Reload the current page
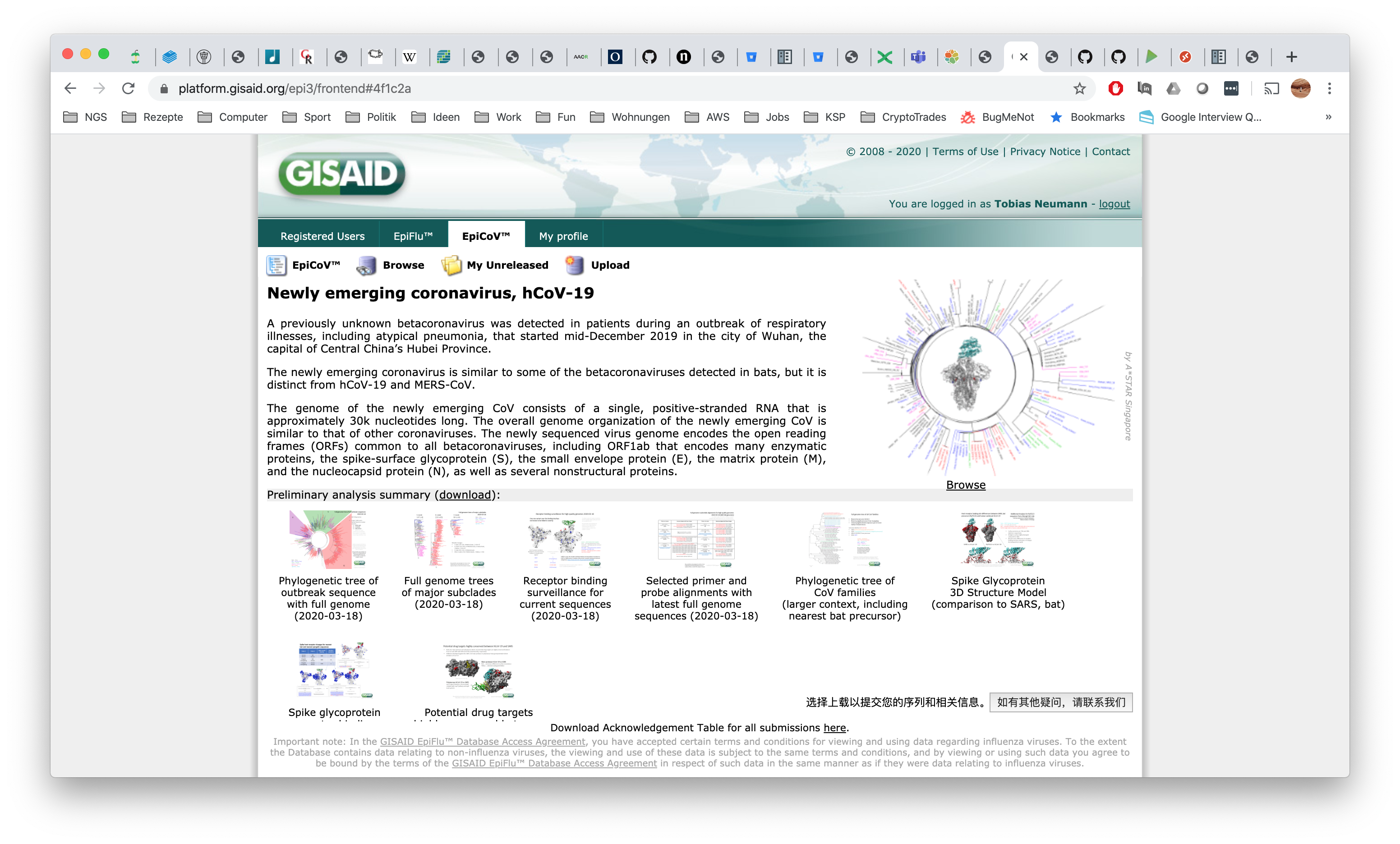The height and width of the screenshot is (844, 1400). click(x=129, y=89)
